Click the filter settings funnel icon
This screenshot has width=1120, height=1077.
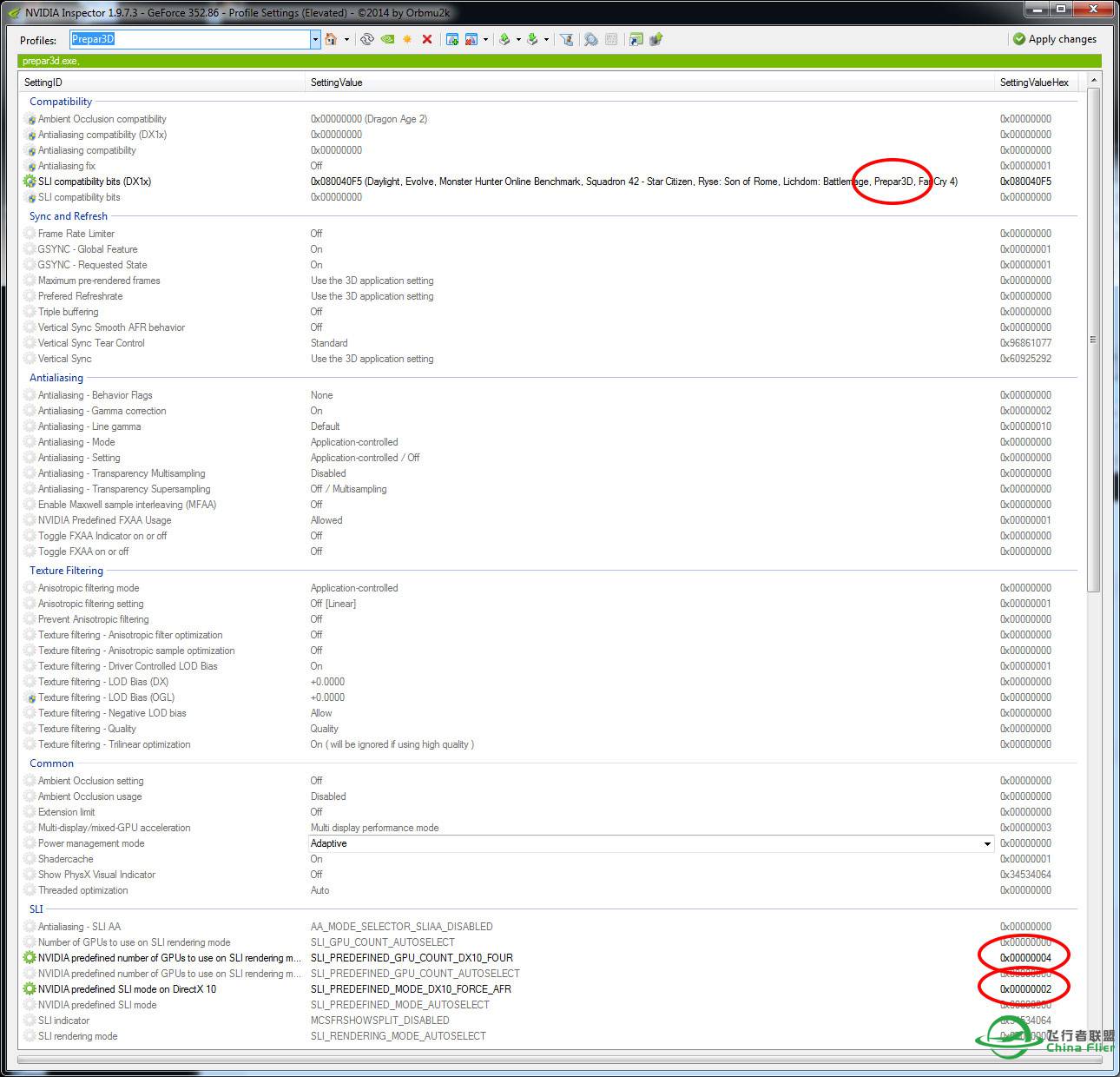pos(567,39)
